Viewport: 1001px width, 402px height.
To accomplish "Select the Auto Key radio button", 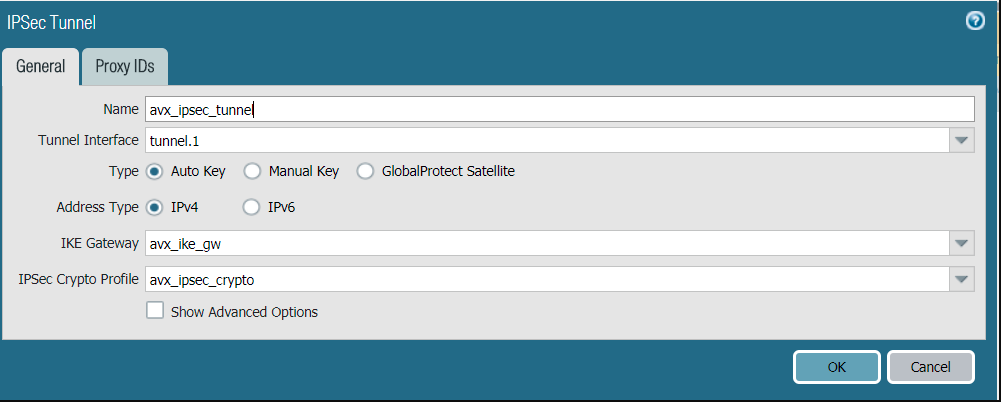I will click(153, 172).
